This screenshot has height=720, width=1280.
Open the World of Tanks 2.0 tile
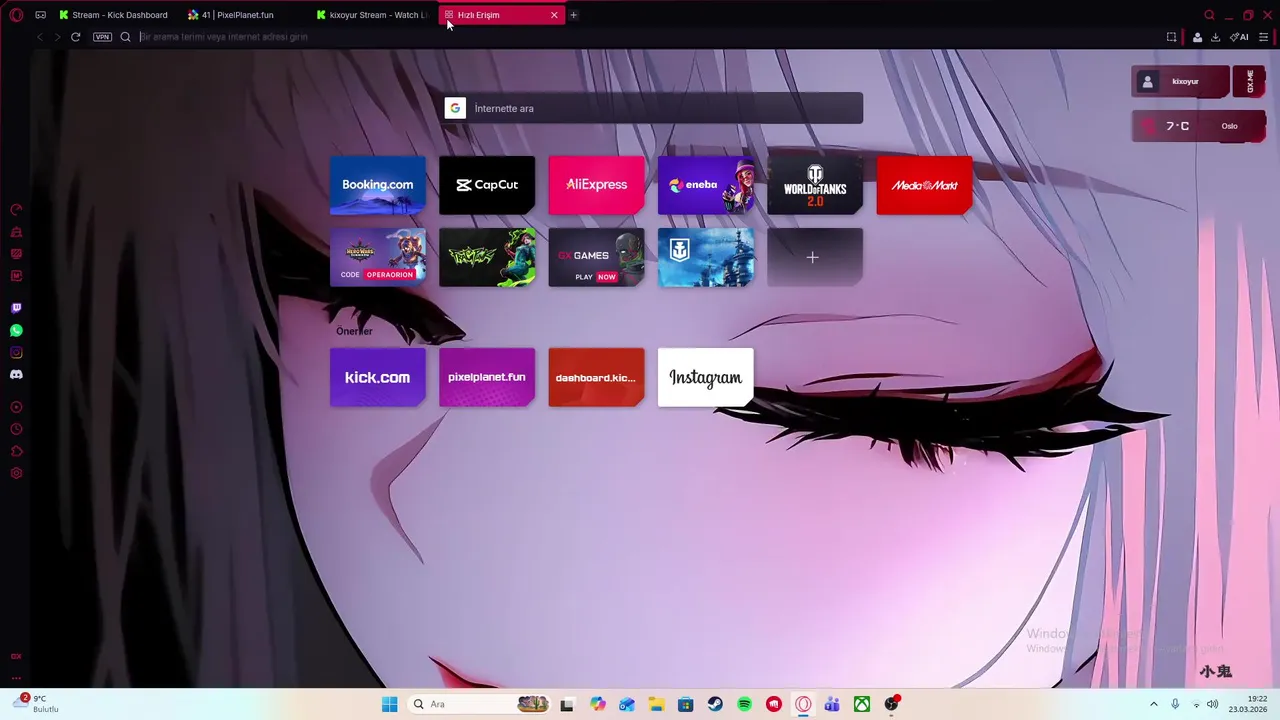coord(815,185)
